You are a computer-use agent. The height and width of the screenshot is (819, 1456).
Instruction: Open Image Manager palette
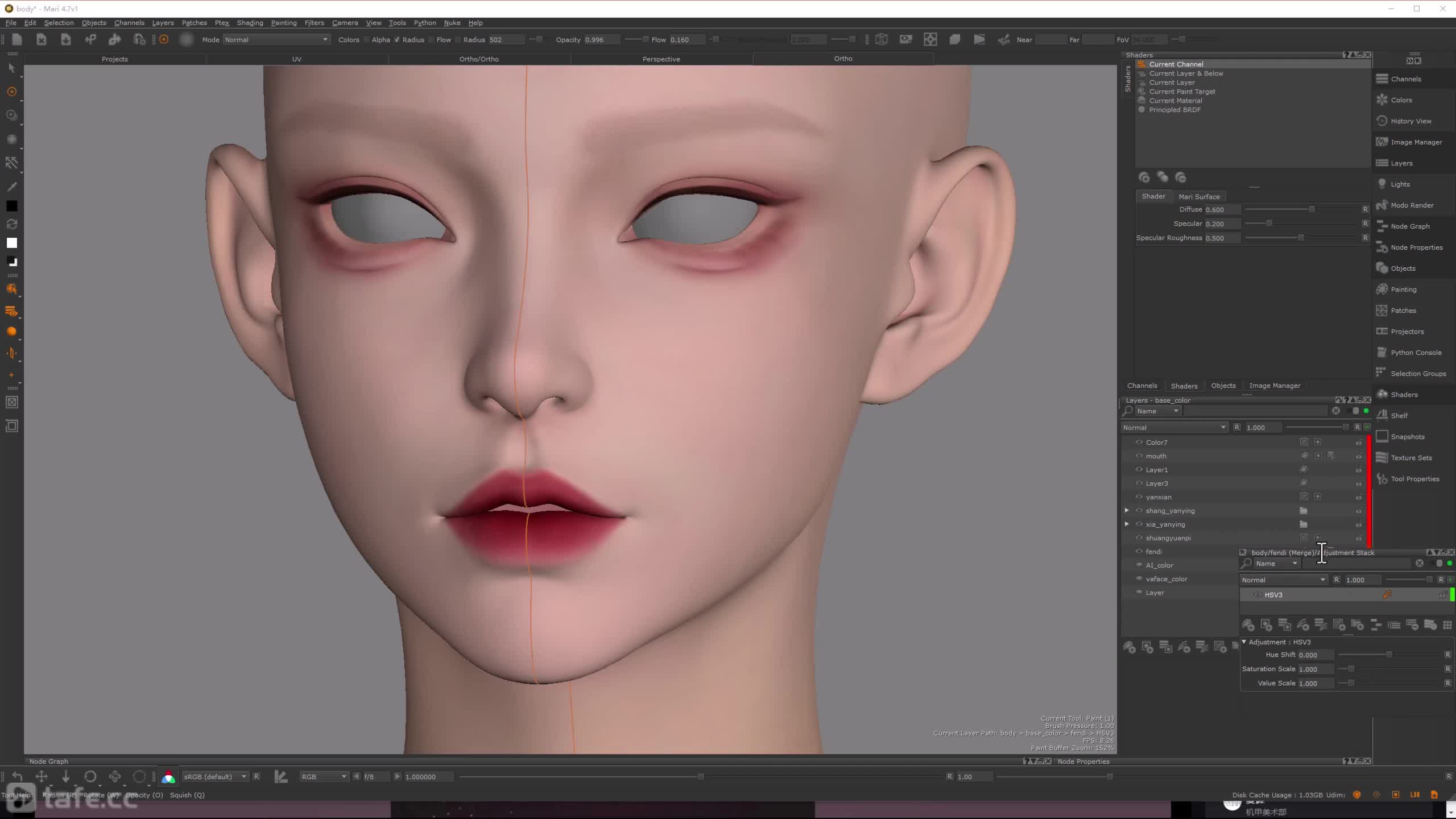(1409, 142)
